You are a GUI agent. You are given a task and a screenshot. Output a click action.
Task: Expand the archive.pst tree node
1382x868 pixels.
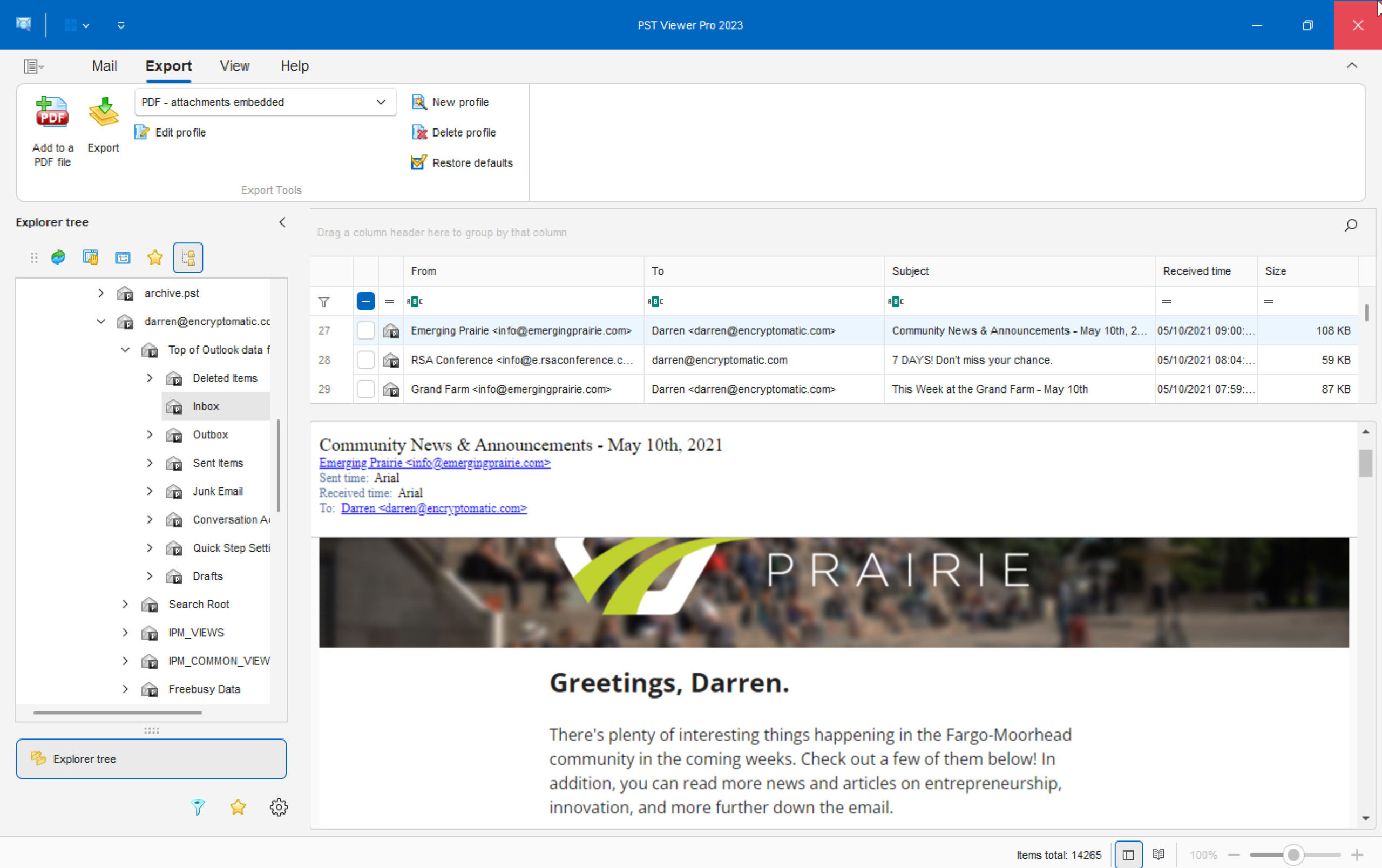point(100,293)
